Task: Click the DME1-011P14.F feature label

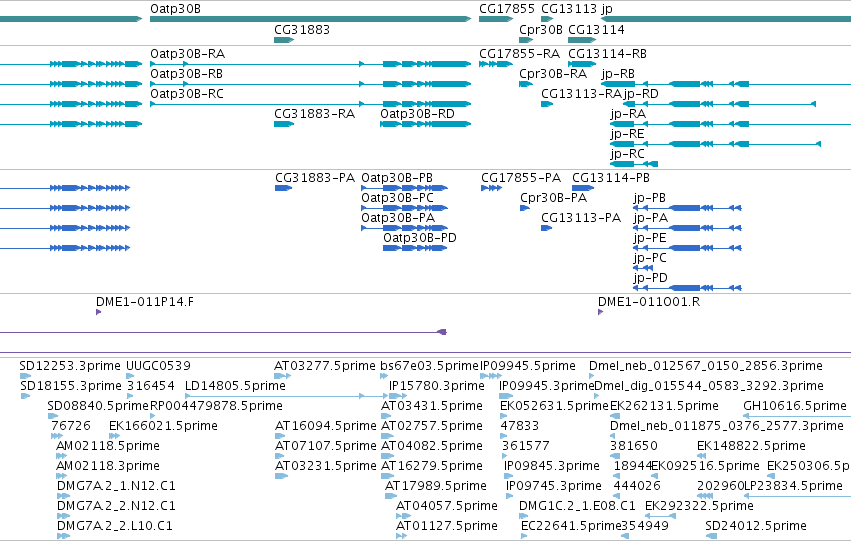Action: pyautogui.click(x=145, y=302)
